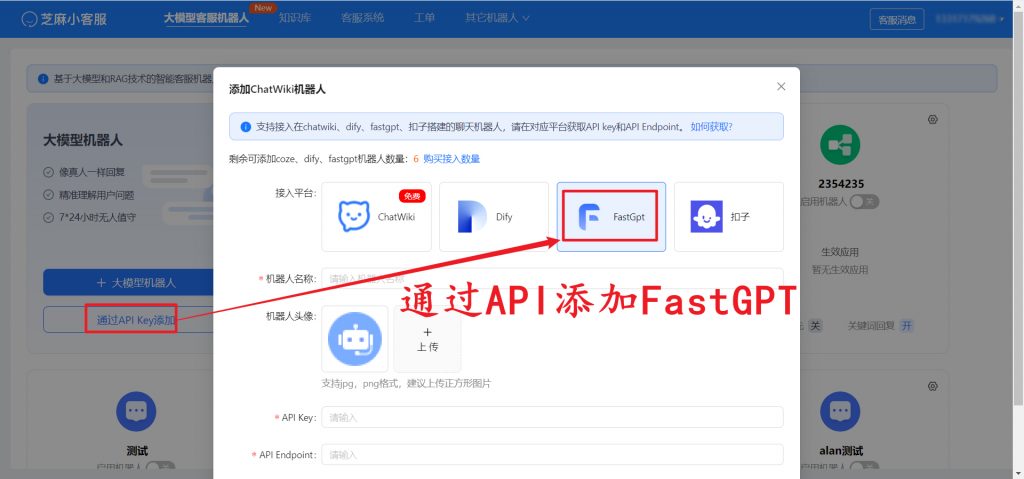Click the 像真人一样回复 feature text

point(91,173)
